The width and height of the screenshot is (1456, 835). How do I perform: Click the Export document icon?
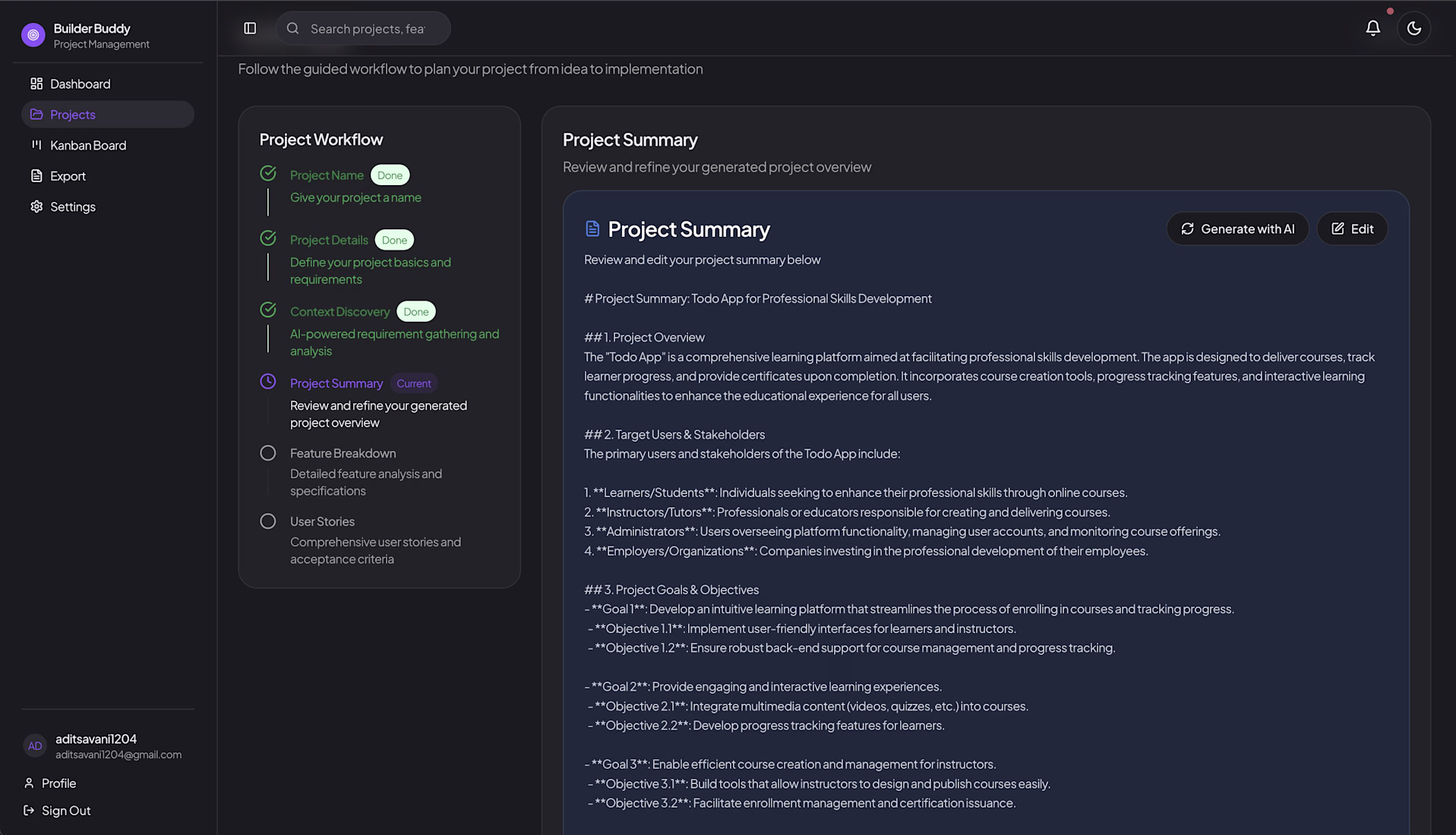click(x=36, y=175)
